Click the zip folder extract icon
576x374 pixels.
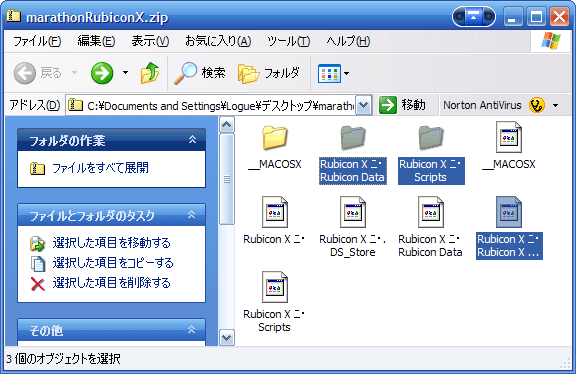pos(37,169)
